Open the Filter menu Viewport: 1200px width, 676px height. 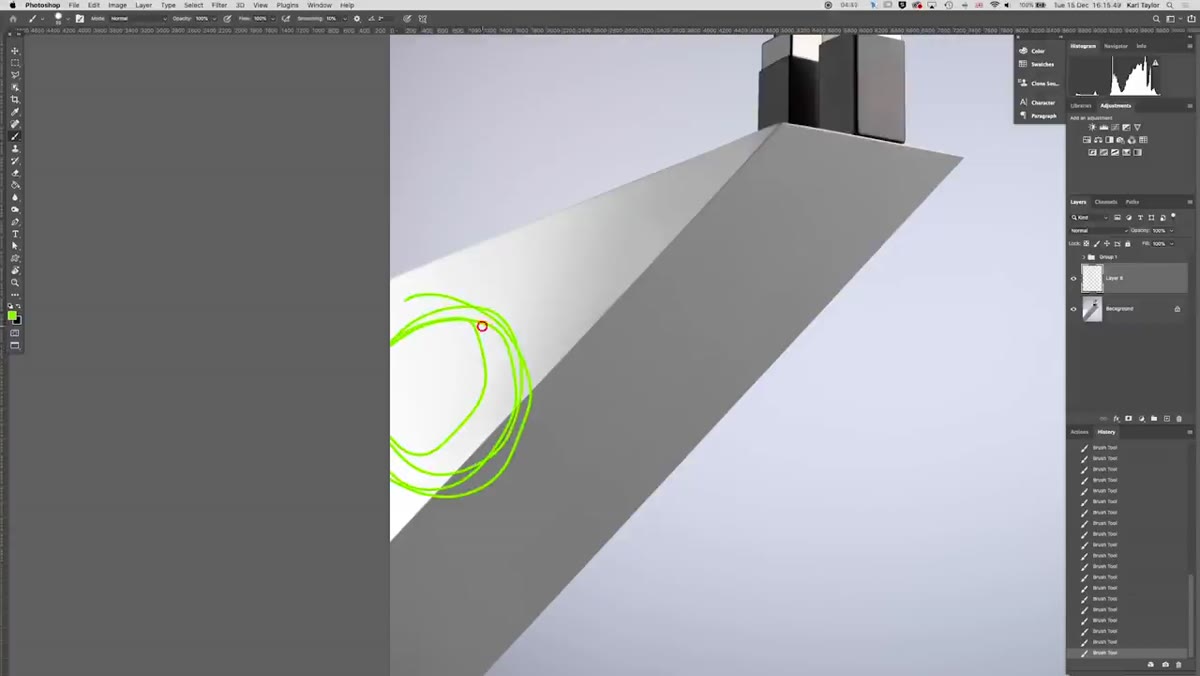pyautogui.click(x=219, y=5)
